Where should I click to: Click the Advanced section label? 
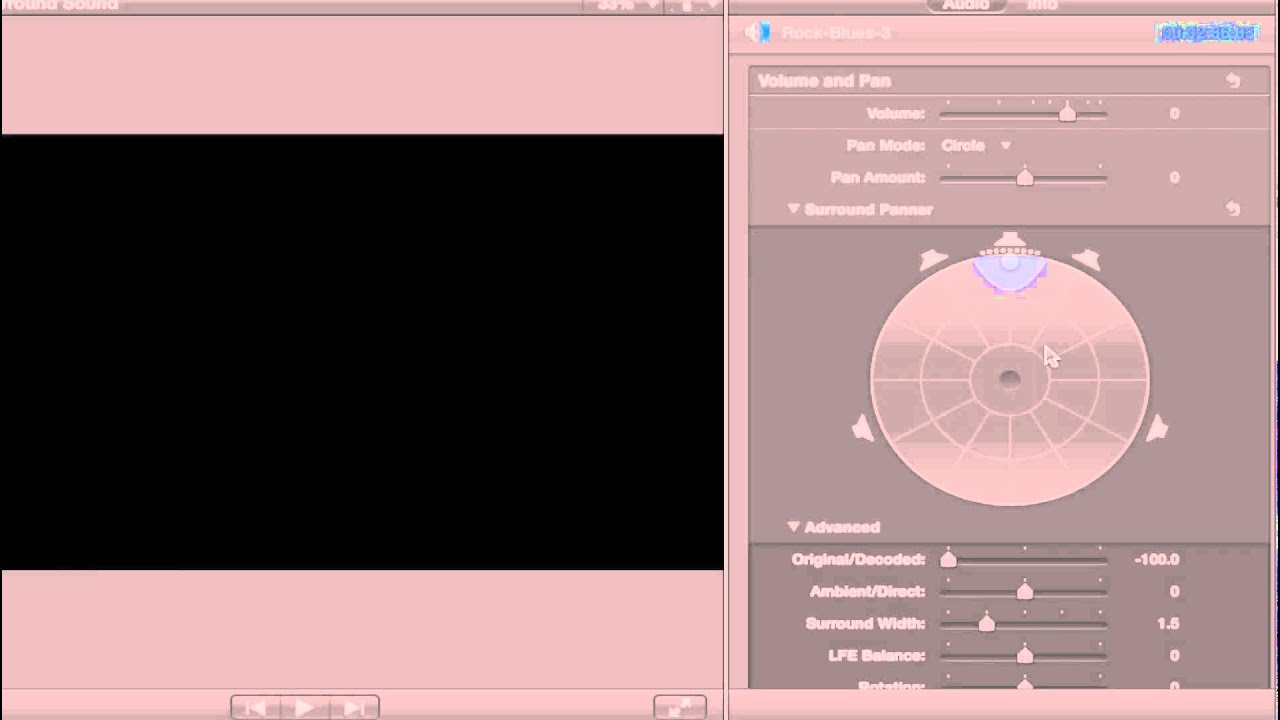842,527
